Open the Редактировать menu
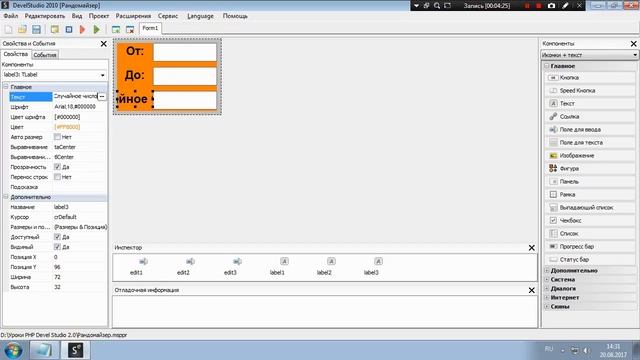 tap(45, 16)
